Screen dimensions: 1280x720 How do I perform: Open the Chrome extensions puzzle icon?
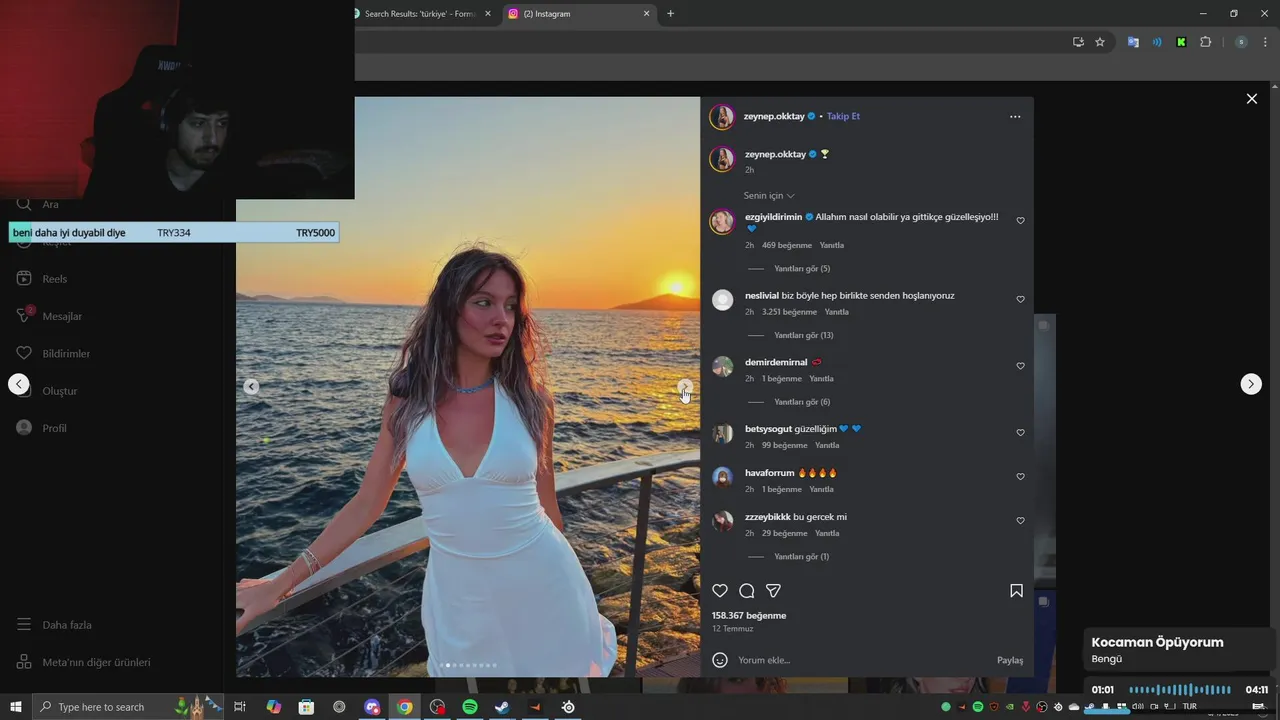click(1205, 42)
